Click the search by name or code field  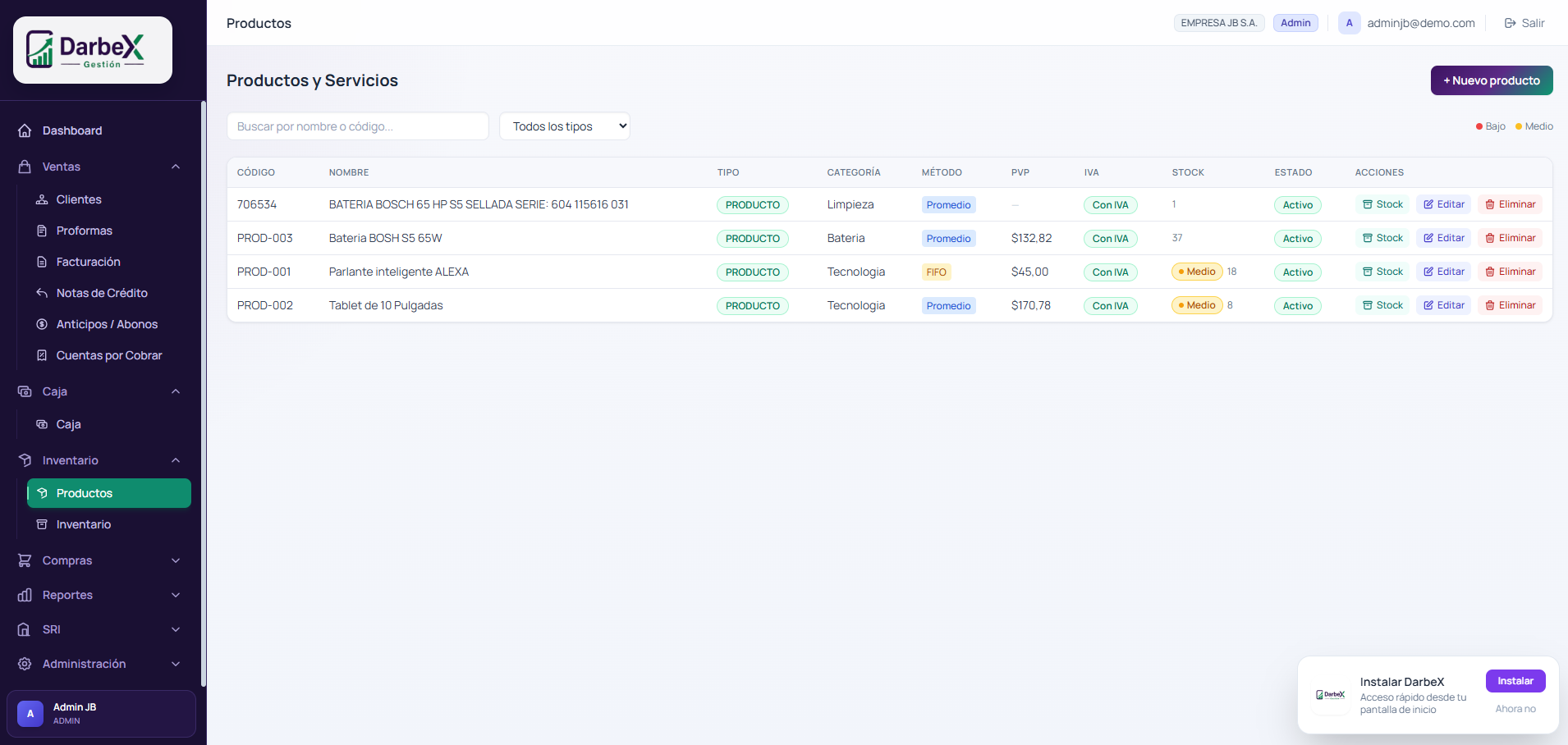pyautogui.click(x=358, y=126)
